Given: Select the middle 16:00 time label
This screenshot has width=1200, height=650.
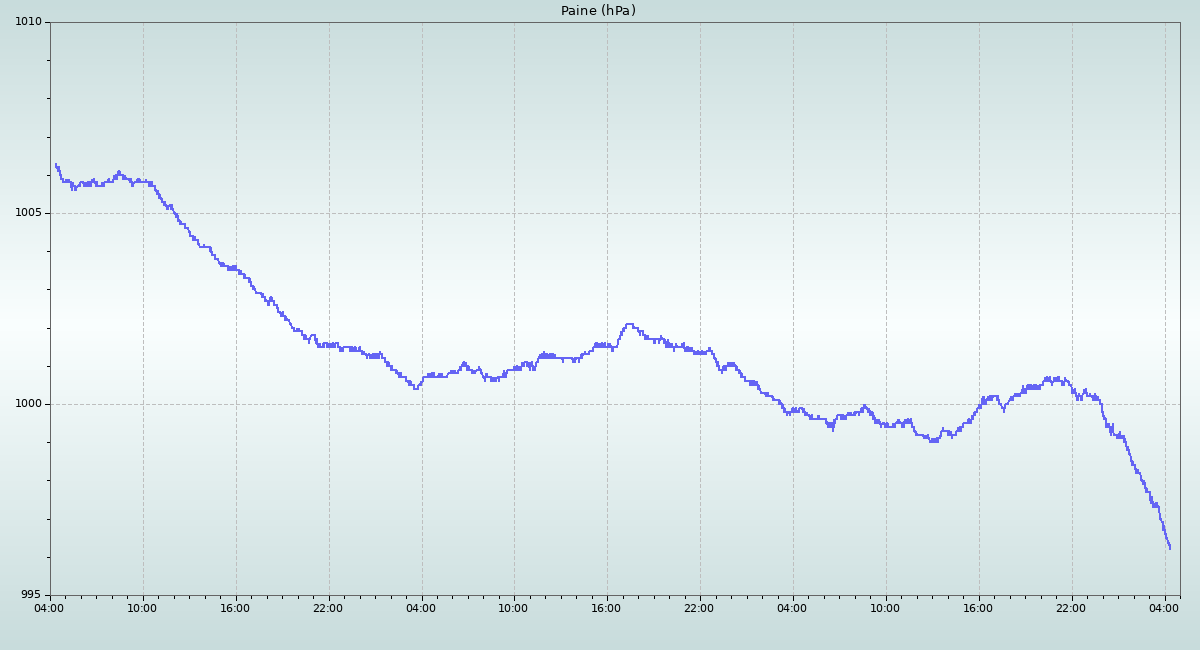Looking at the screenshot, I should [606, 608].
